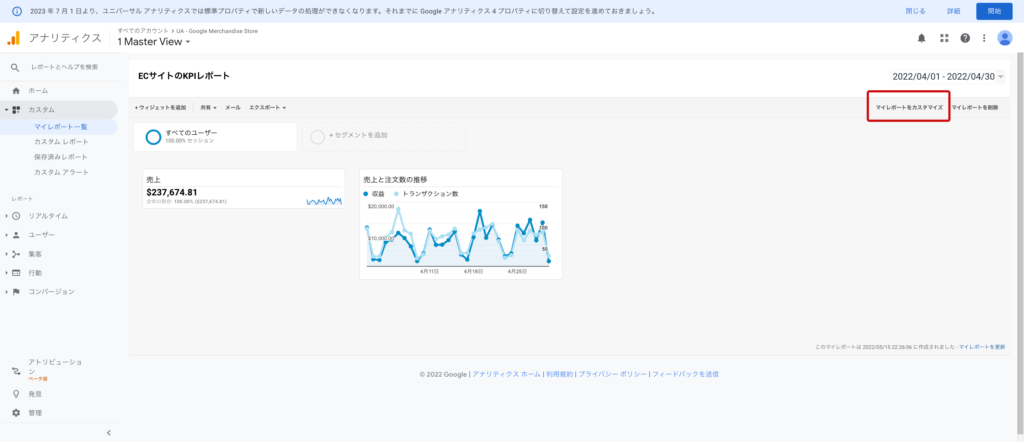Collapse the sidebar with the chevron arrow

pos(109,432)
